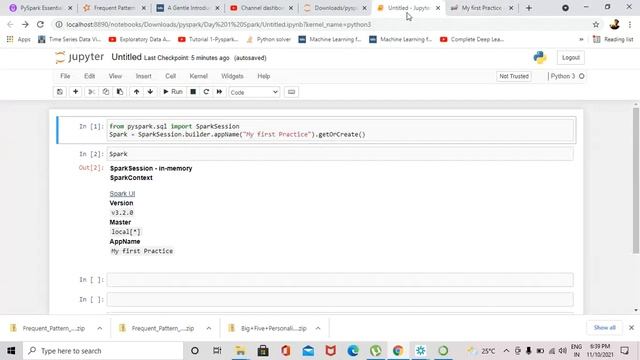This screenshot has height=360, width=640.
Task: Click the Logout button
Action: click(x=571, y=58)
